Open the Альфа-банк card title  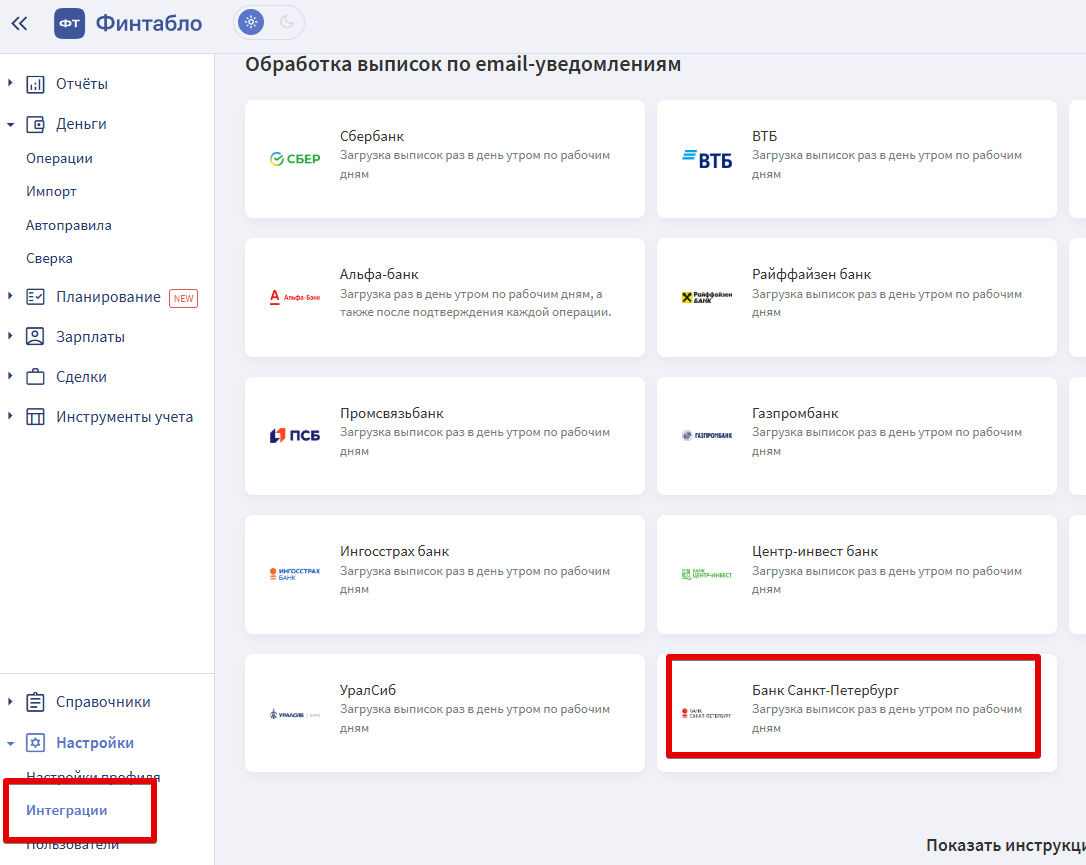379,275
